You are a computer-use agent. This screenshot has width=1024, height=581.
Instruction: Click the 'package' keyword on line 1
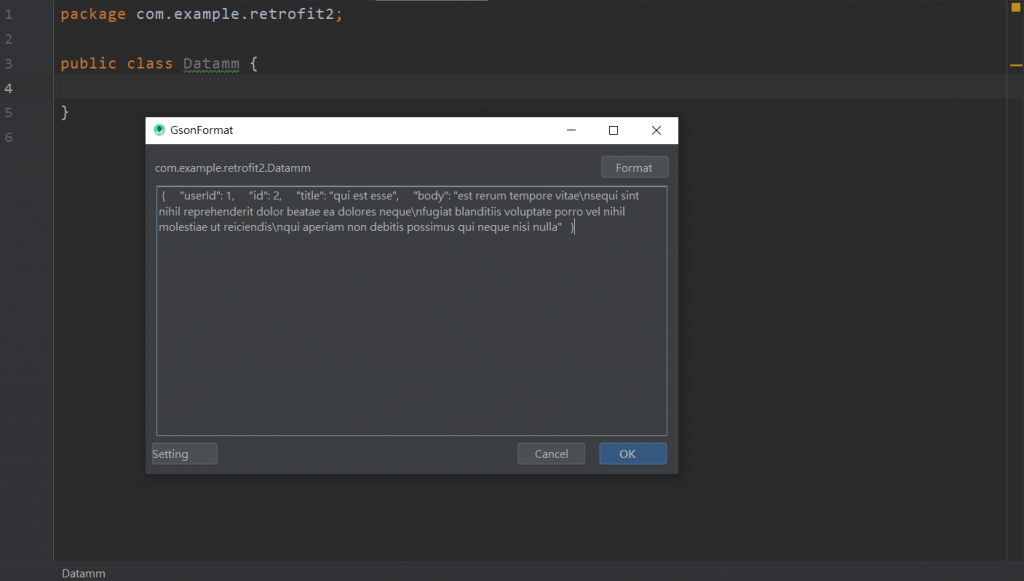(93, 14)
